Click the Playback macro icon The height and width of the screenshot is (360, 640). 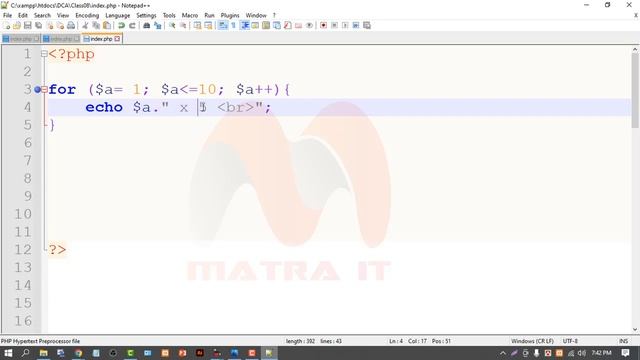345,25
